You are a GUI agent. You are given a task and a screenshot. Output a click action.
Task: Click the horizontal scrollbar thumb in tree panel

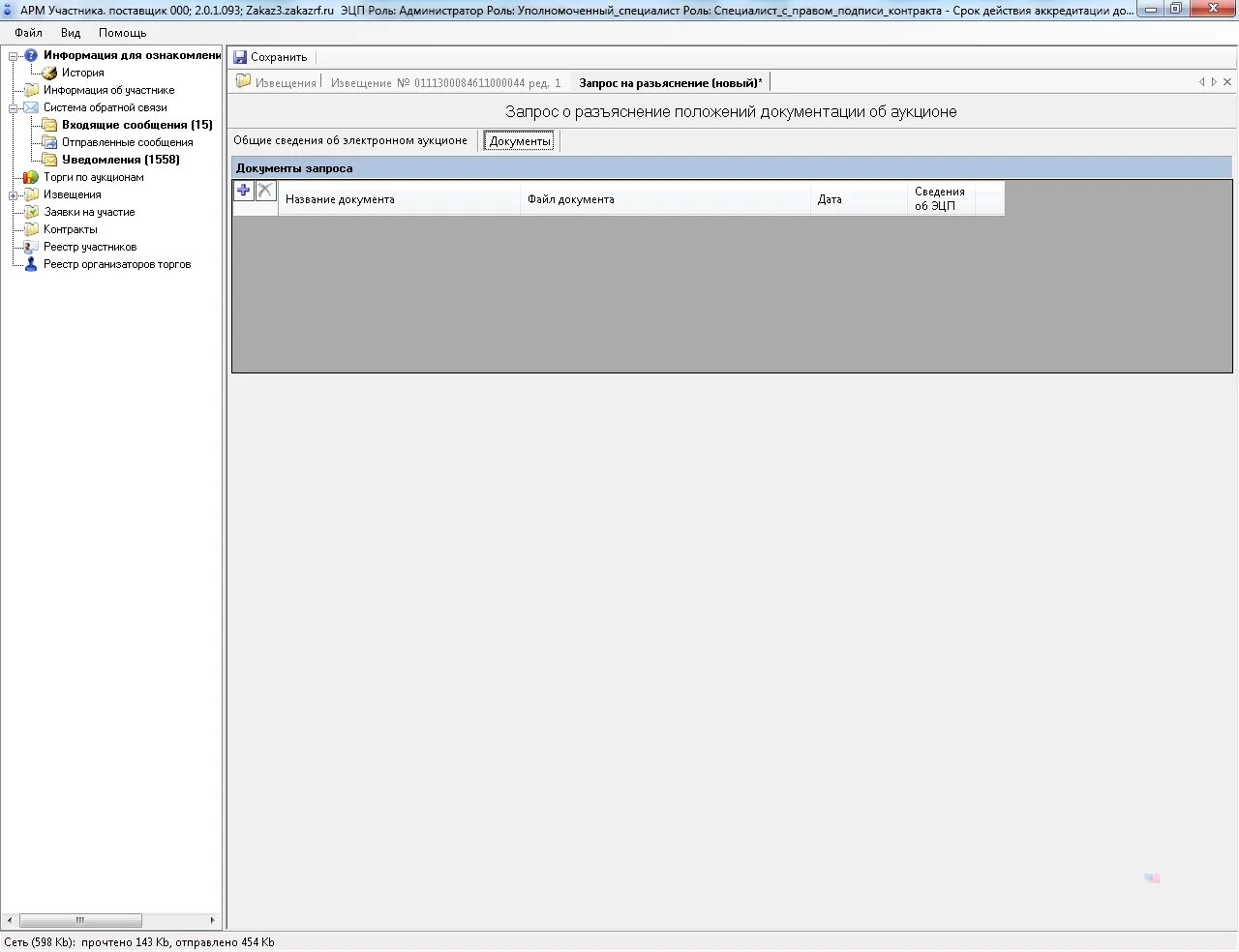pyautogui.click(x=80, y=920)
